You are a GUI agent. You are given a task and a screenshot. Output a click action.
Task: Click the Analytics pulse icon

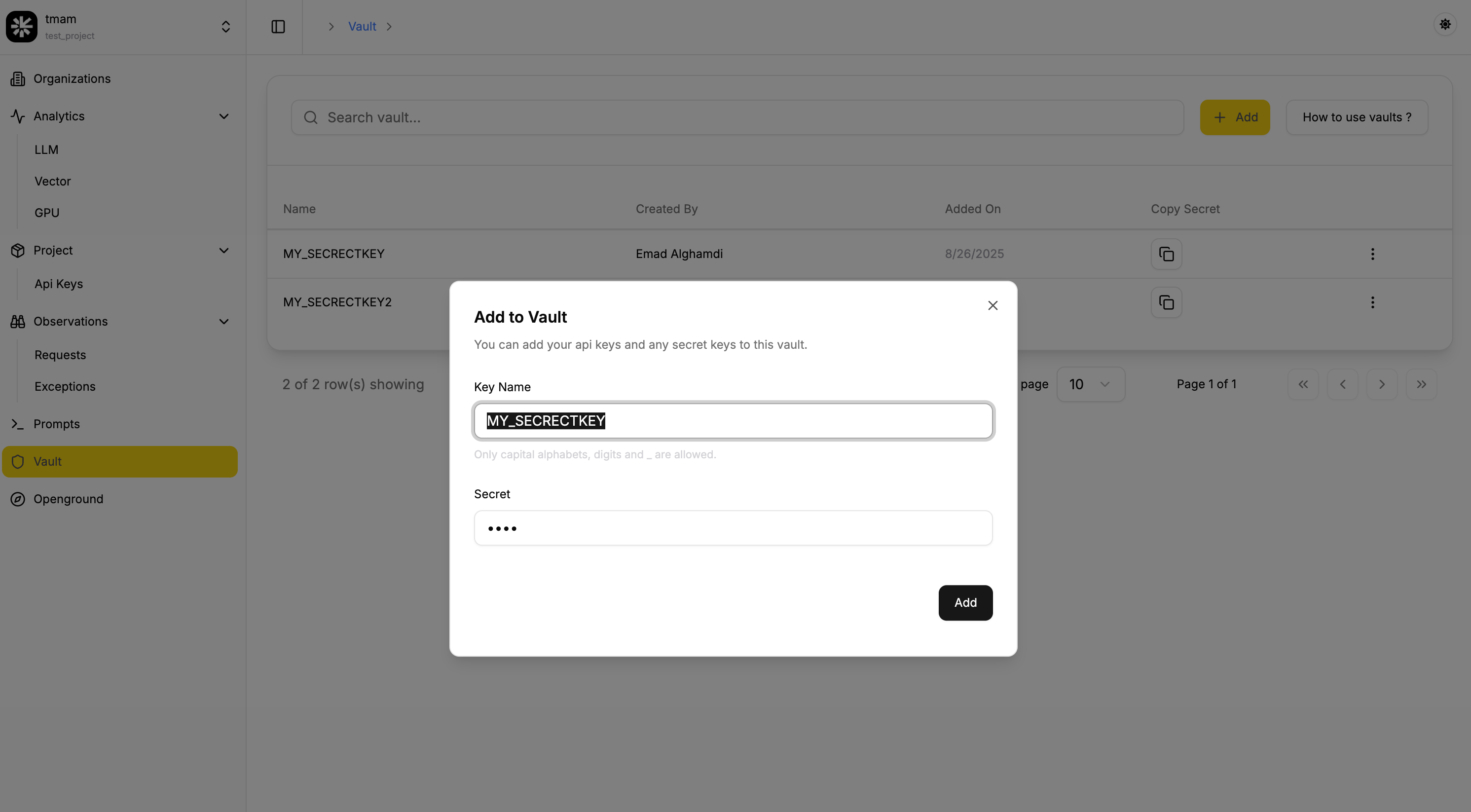[18, 116]
